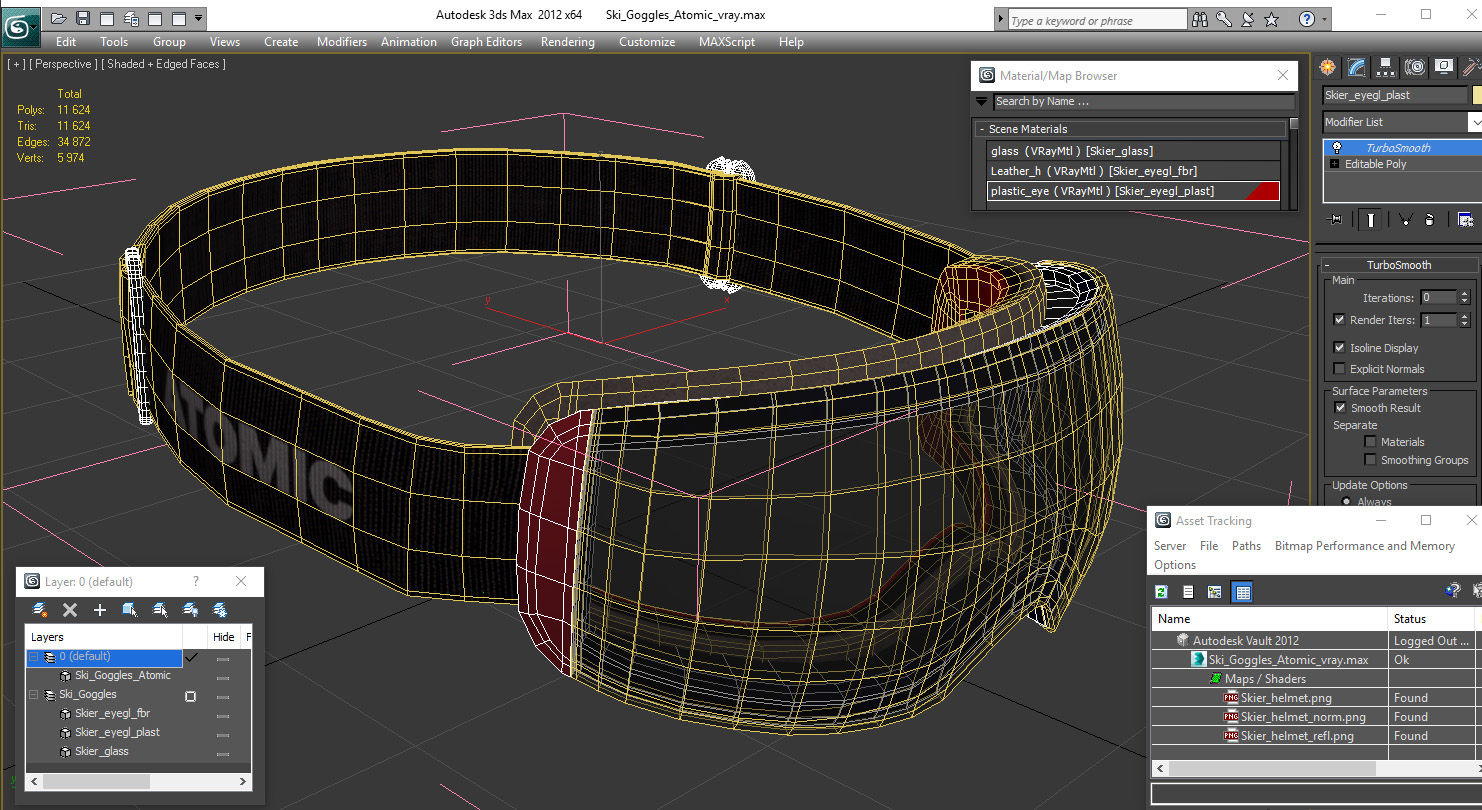Click Asset Tracking table view icon
The image size is (1482, 810).
(x=1242, y=592)
